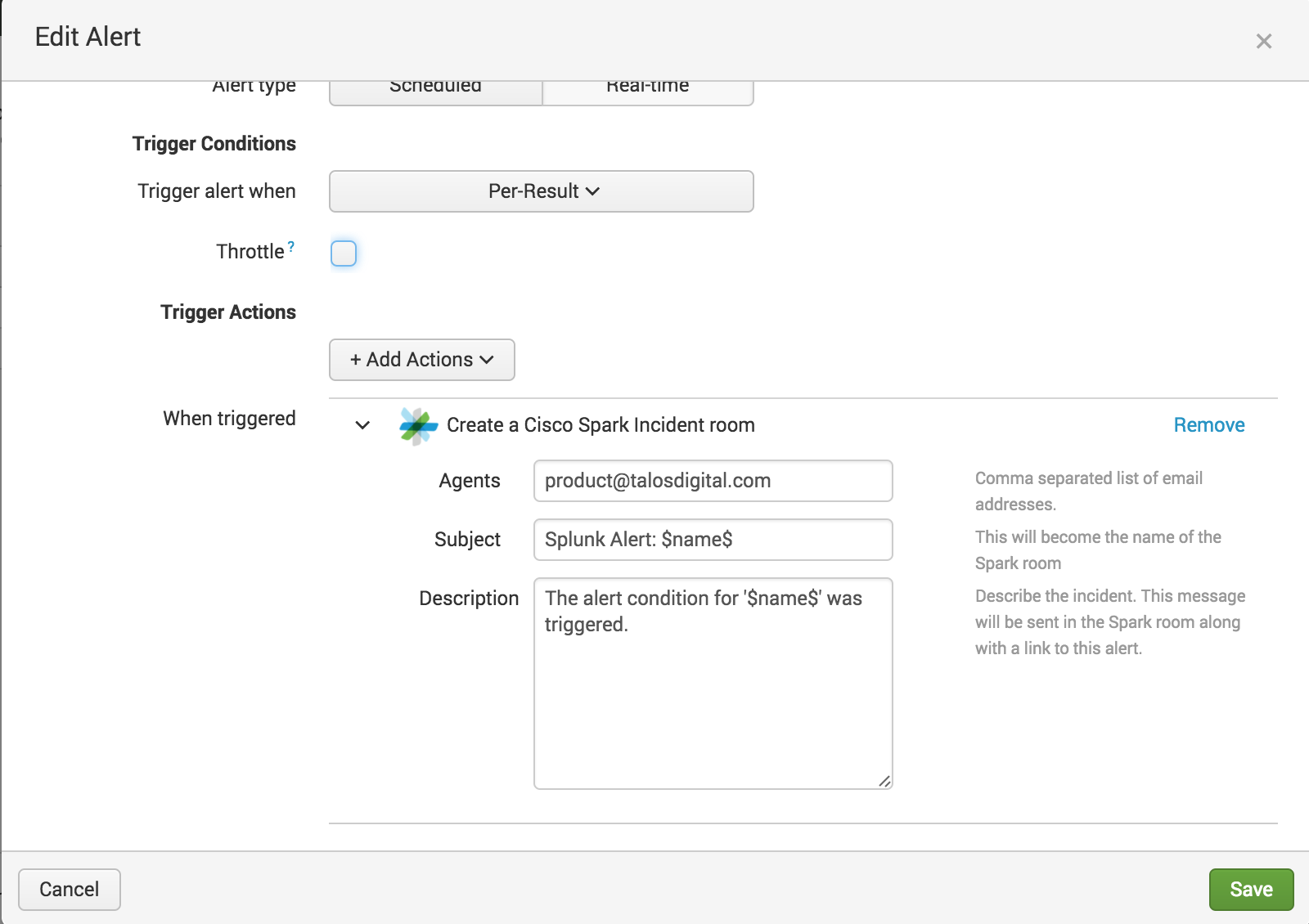Click the Cisco Spark logo icon
The width and height of the screenshot is (1309, 924).
coord(418,426)
